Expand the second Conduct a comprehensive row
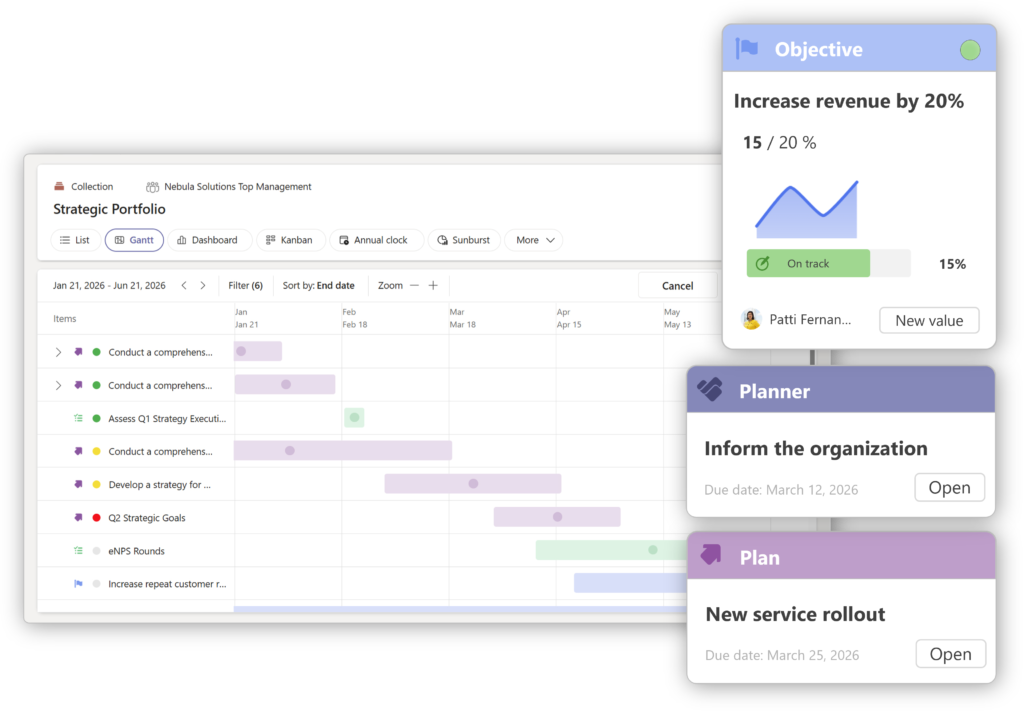 pos(58,385)
